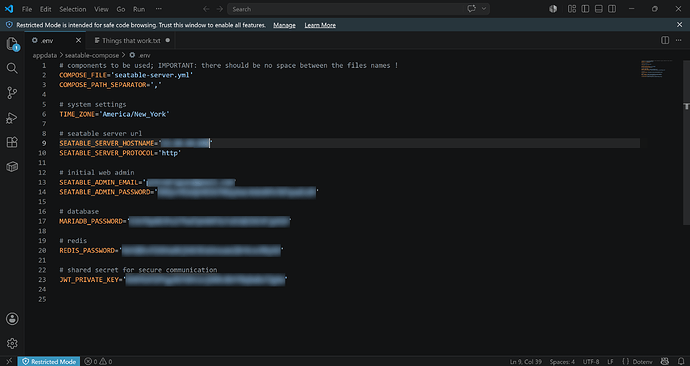Image resolution: width=690 pixels, height=366 pixels.
Task: Show more menus with the ellipsis
Action: 158,9
